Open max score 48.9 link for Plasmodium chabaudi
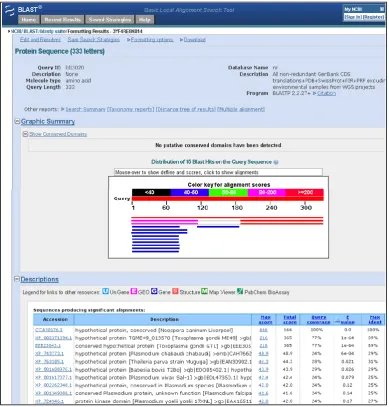 (x=264, y=353)
